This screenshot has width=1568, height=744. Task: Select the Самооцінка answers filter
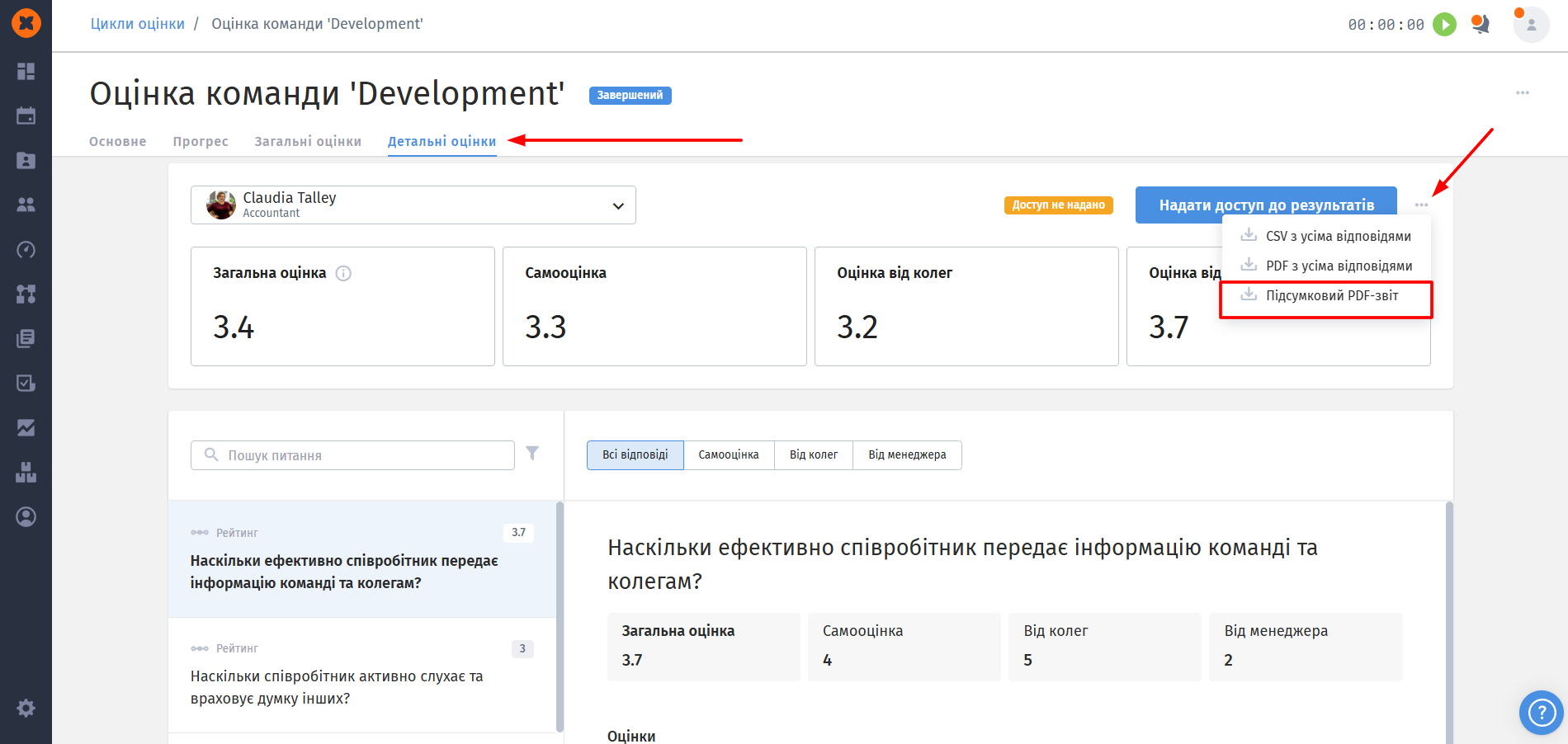point(729,454)
